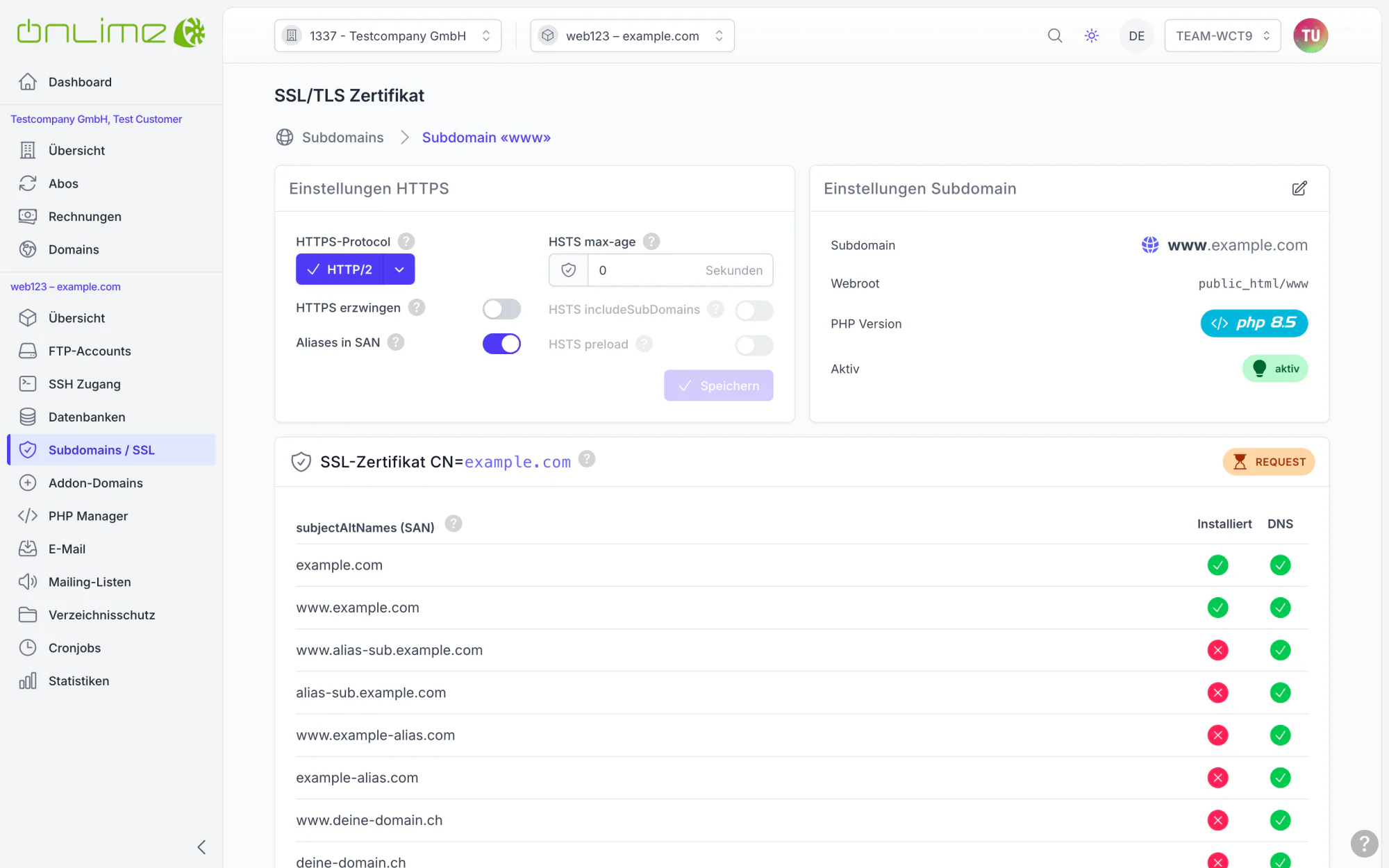Open help for HTTPS-Protocol
The height and width of the screenshot is (868, 1389).
point(406,241)
